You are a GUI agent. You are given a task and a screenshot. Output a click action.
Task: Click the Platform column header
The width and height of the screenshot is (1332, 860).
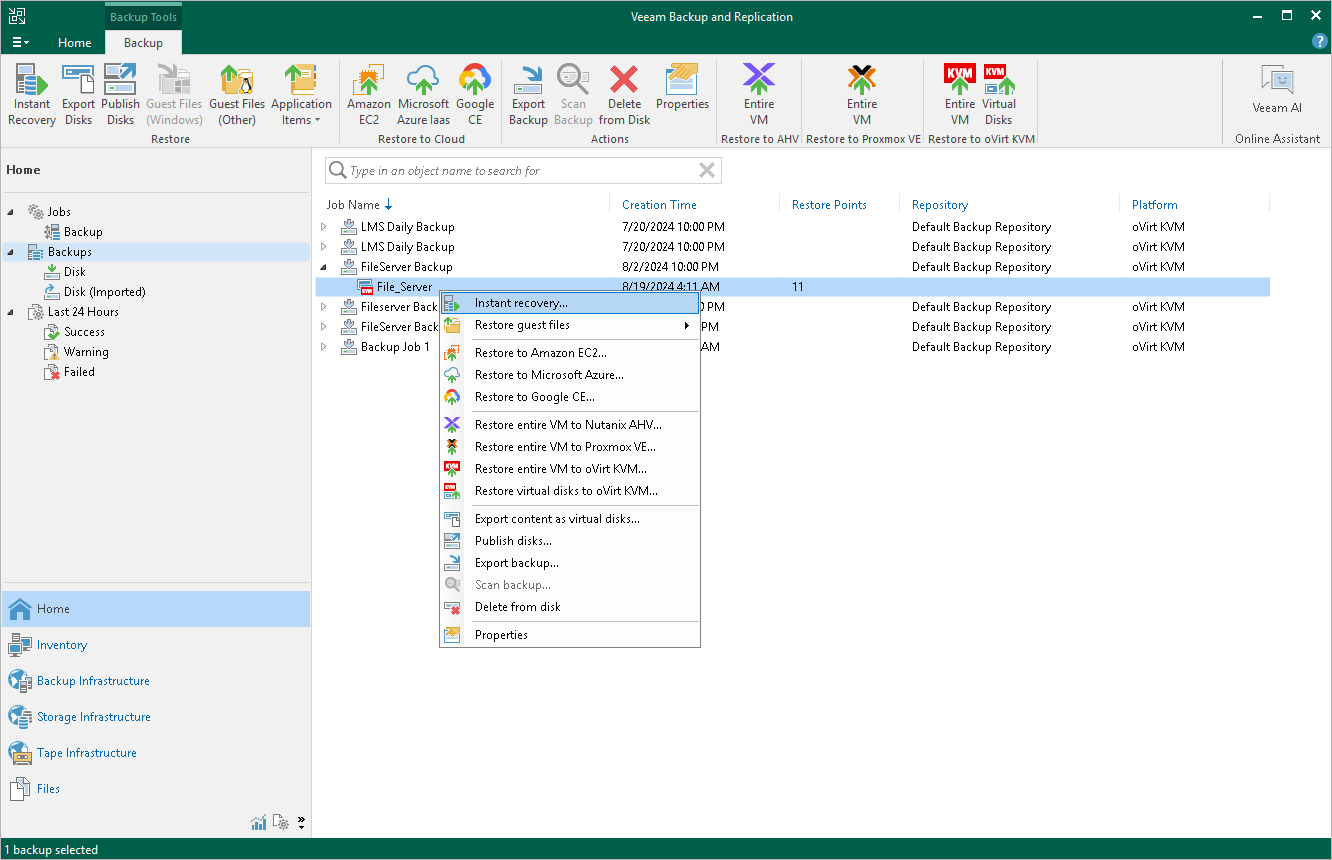(1155, 205)
